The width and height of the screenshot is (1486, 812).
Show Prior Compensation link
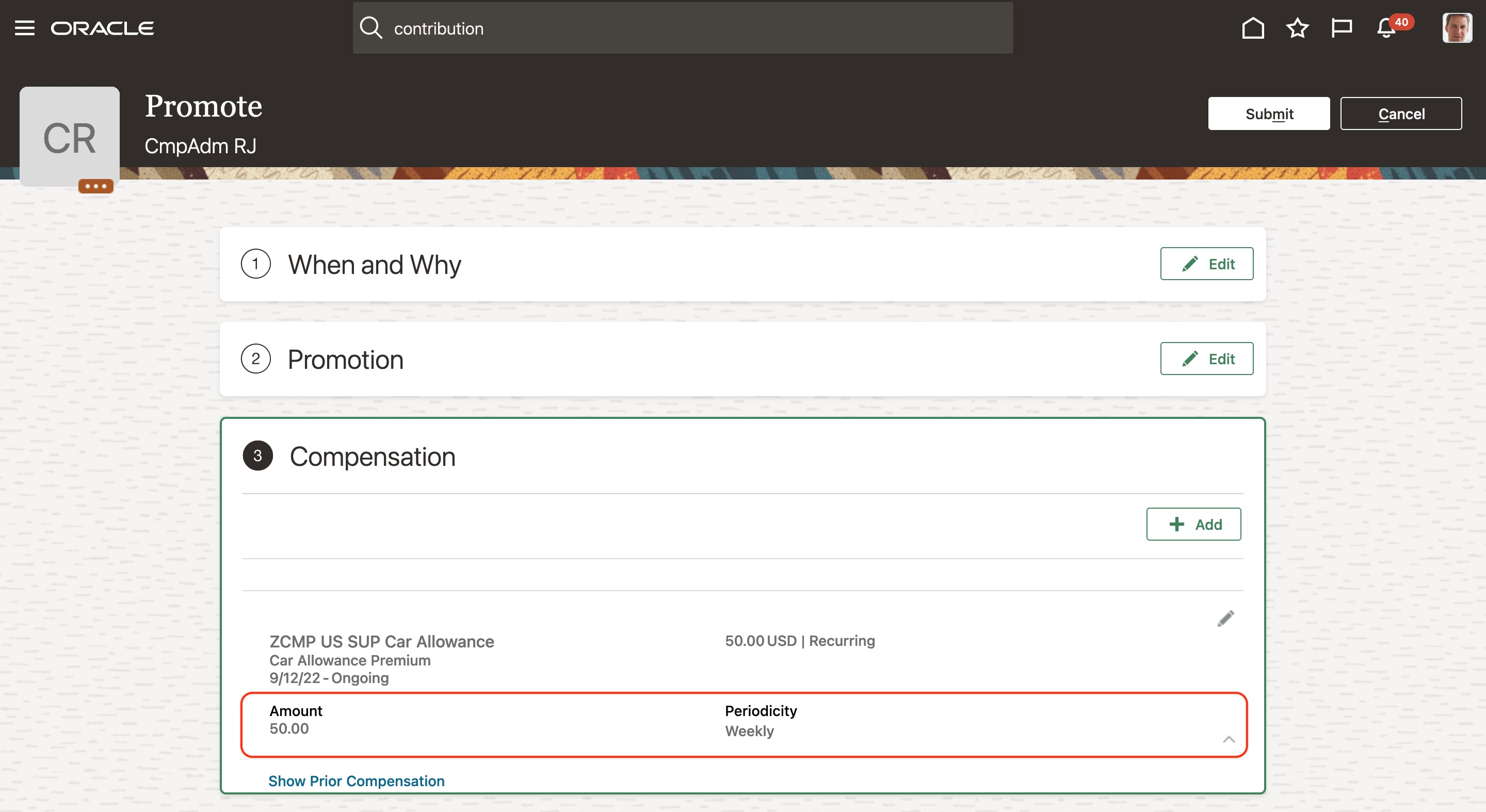tap(356, 781)
